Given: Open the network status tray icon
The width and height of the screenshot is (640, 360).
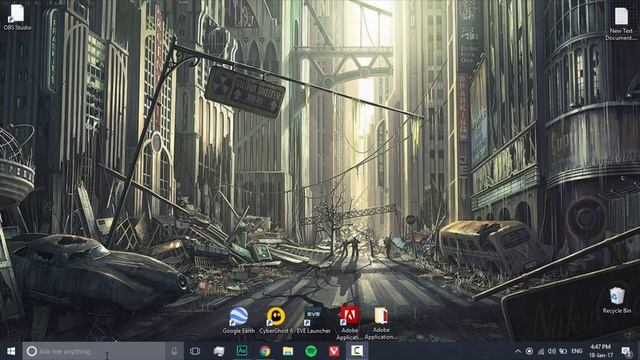Looking at the screenshot, I should click(541, 351).
